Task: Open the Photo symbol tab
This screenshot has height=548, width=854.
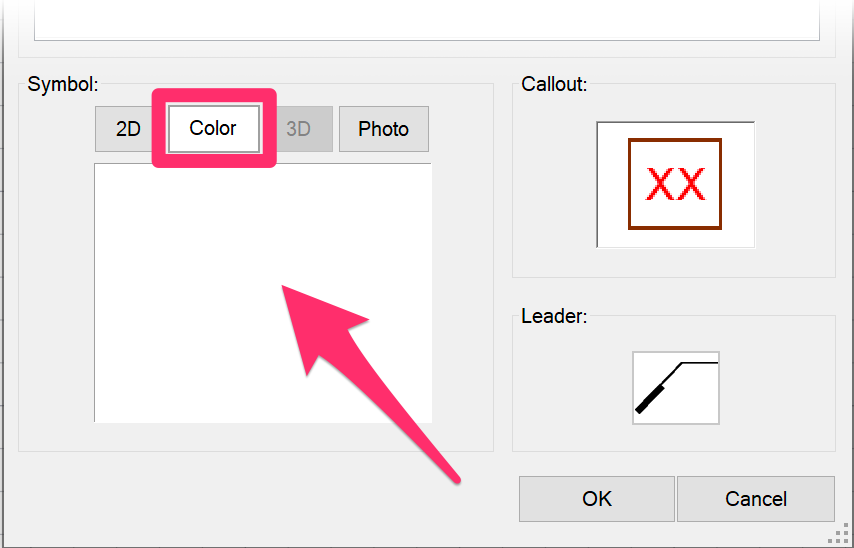Action: [x=383, y=129]
